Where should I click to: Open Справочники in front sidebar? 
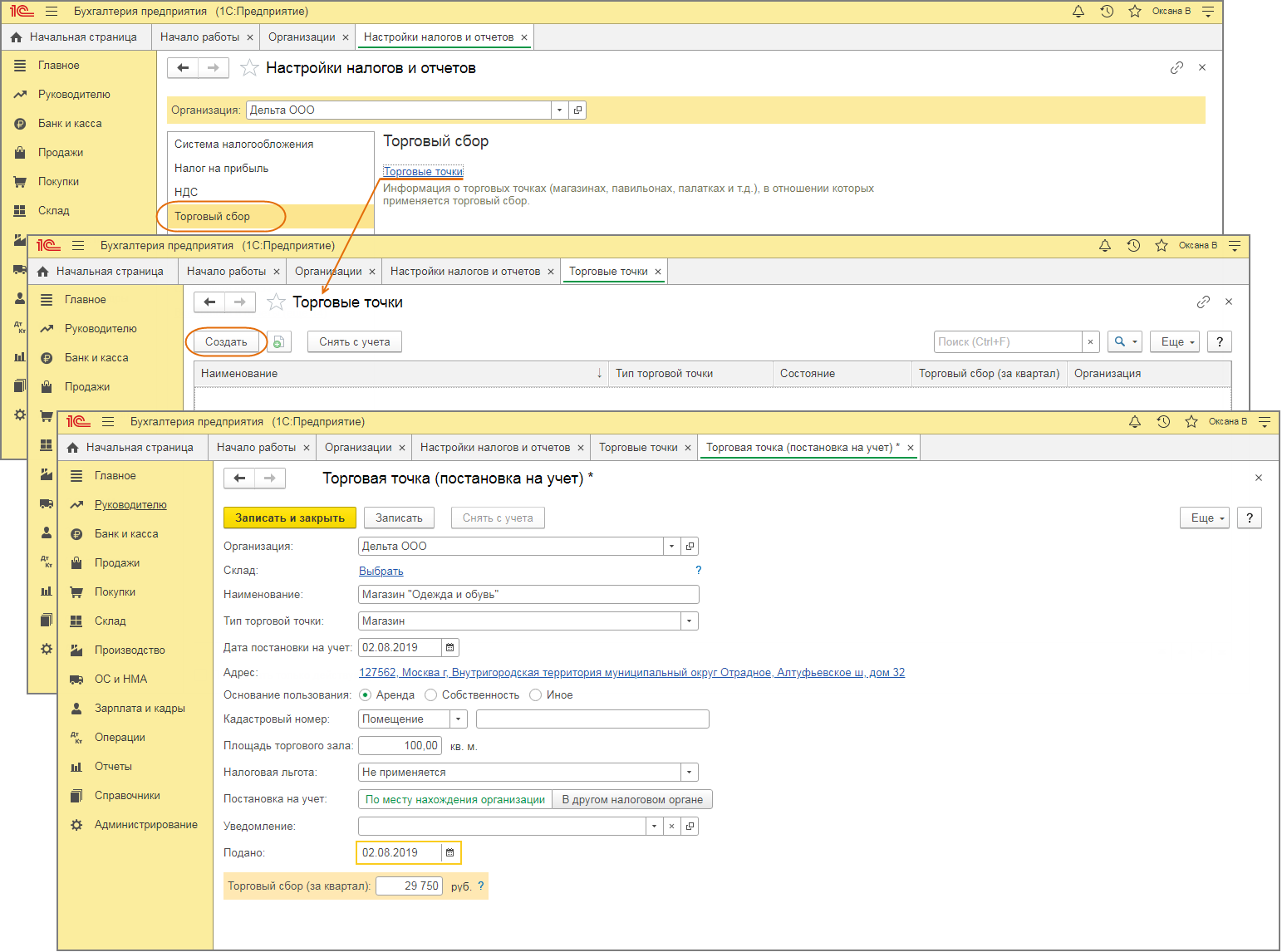click(x=127, y=795)
